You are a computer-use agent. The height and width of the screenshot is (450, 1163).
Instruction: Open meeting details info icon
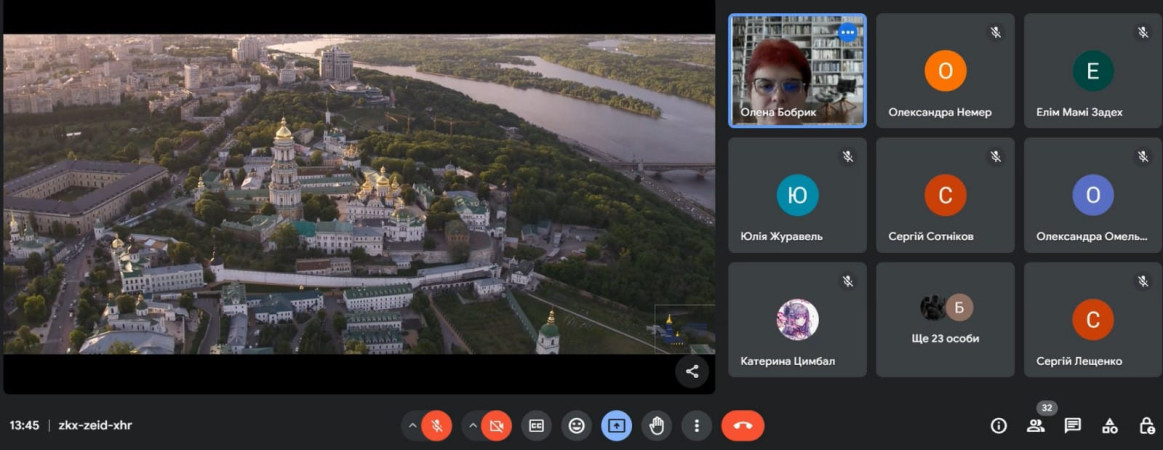tap(998, 425)
